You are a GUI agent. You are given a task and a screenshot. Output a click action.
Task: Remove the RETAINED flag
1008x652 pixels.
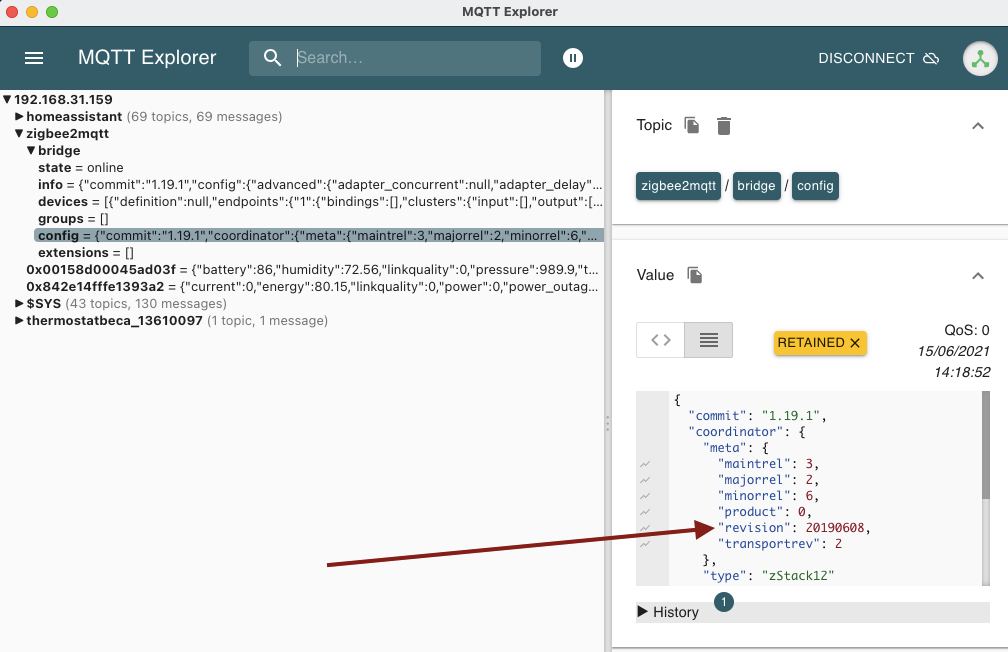(855, 343)
